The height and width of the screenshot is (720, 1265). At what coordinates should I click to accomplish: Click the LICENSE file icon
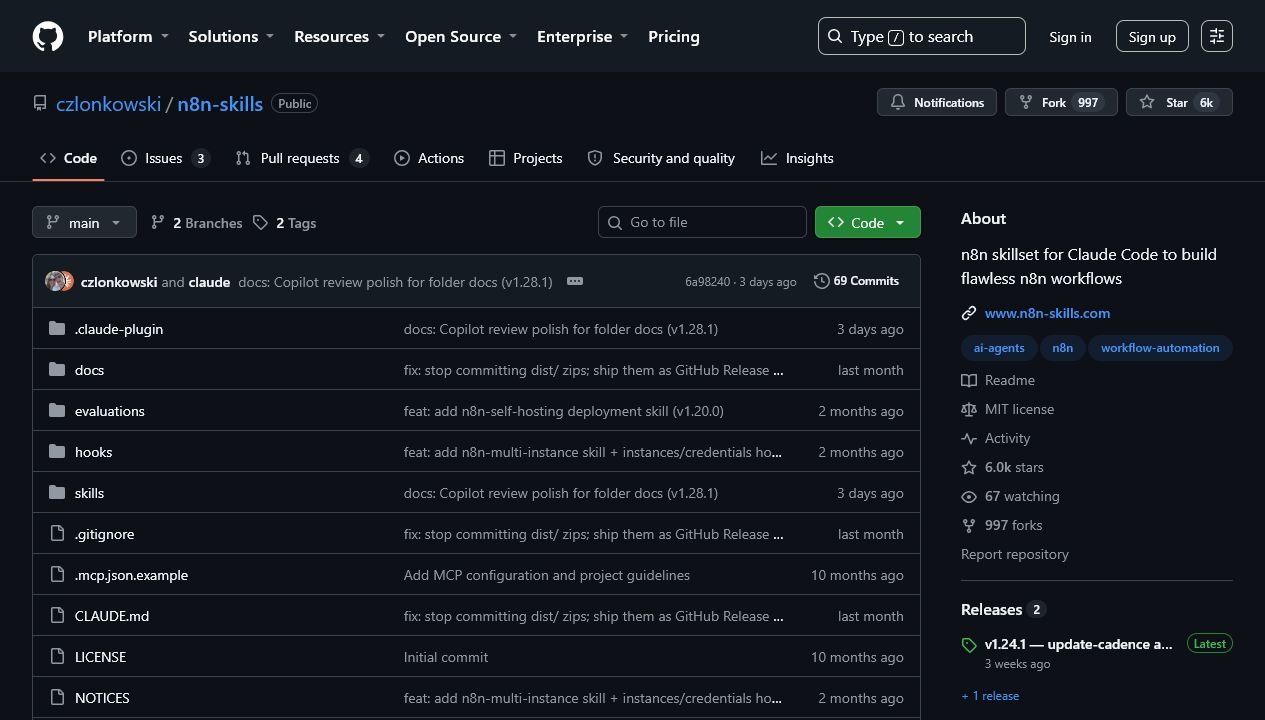click(x=57, y=657)
